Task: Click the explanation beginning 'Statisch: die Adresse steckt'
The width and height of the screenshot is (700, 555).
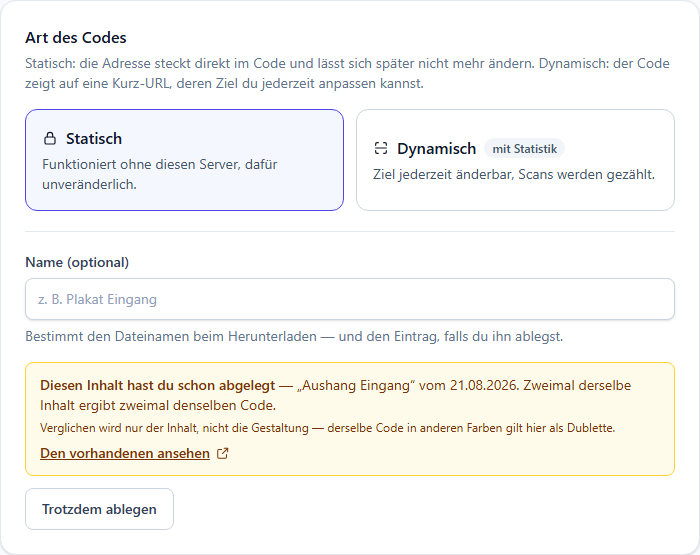Action: point(347,73)
